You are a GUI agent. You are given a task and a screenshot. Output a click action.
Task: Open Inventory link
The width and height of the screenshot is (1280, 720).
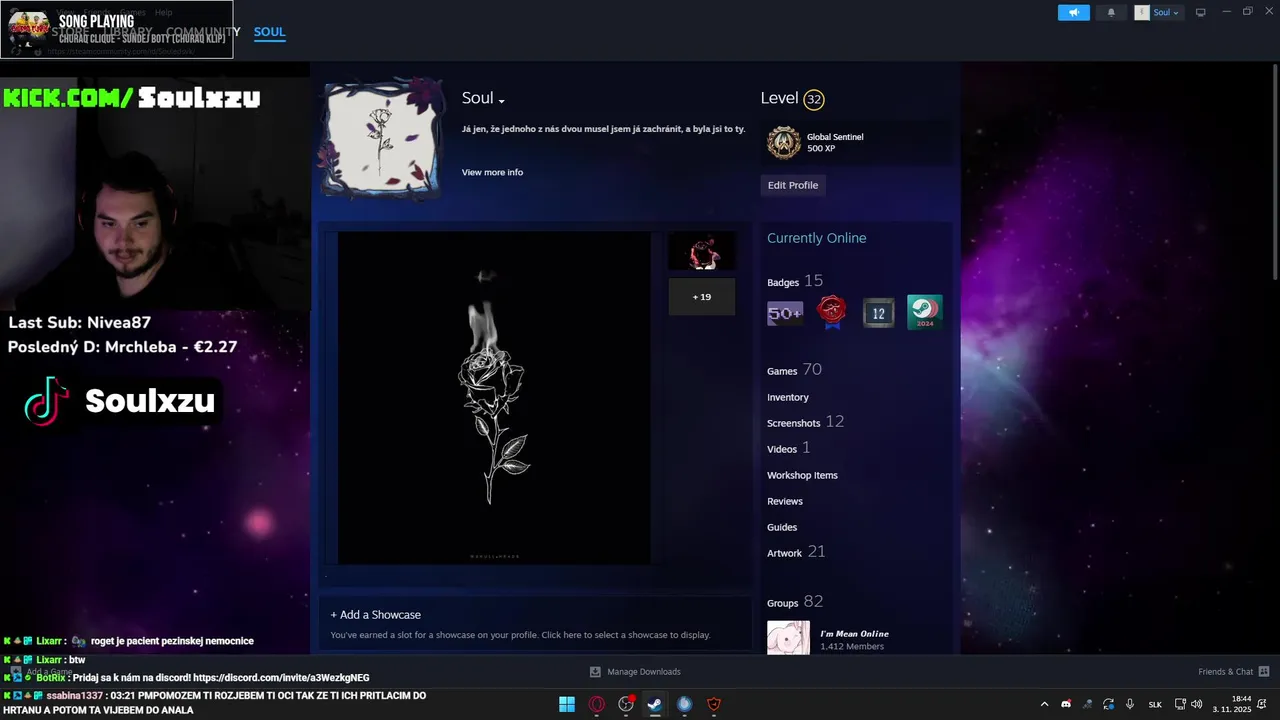(788, 397)
